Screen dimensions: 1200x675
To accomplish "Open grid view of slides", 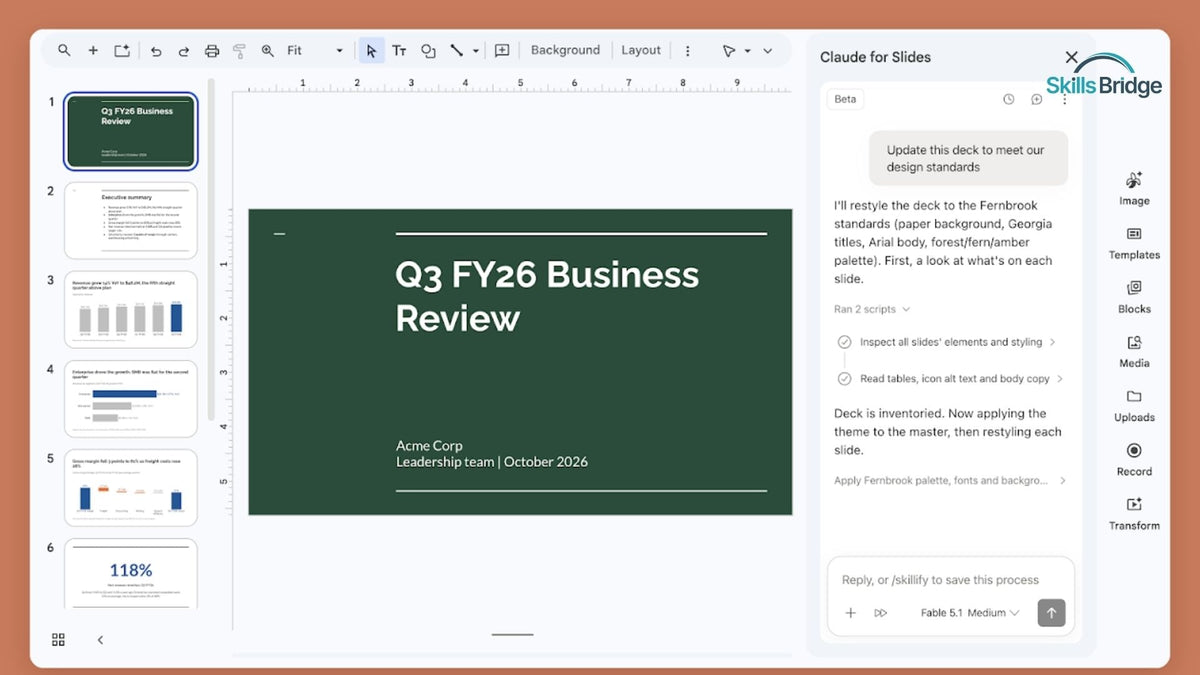I will click(58, 640).
